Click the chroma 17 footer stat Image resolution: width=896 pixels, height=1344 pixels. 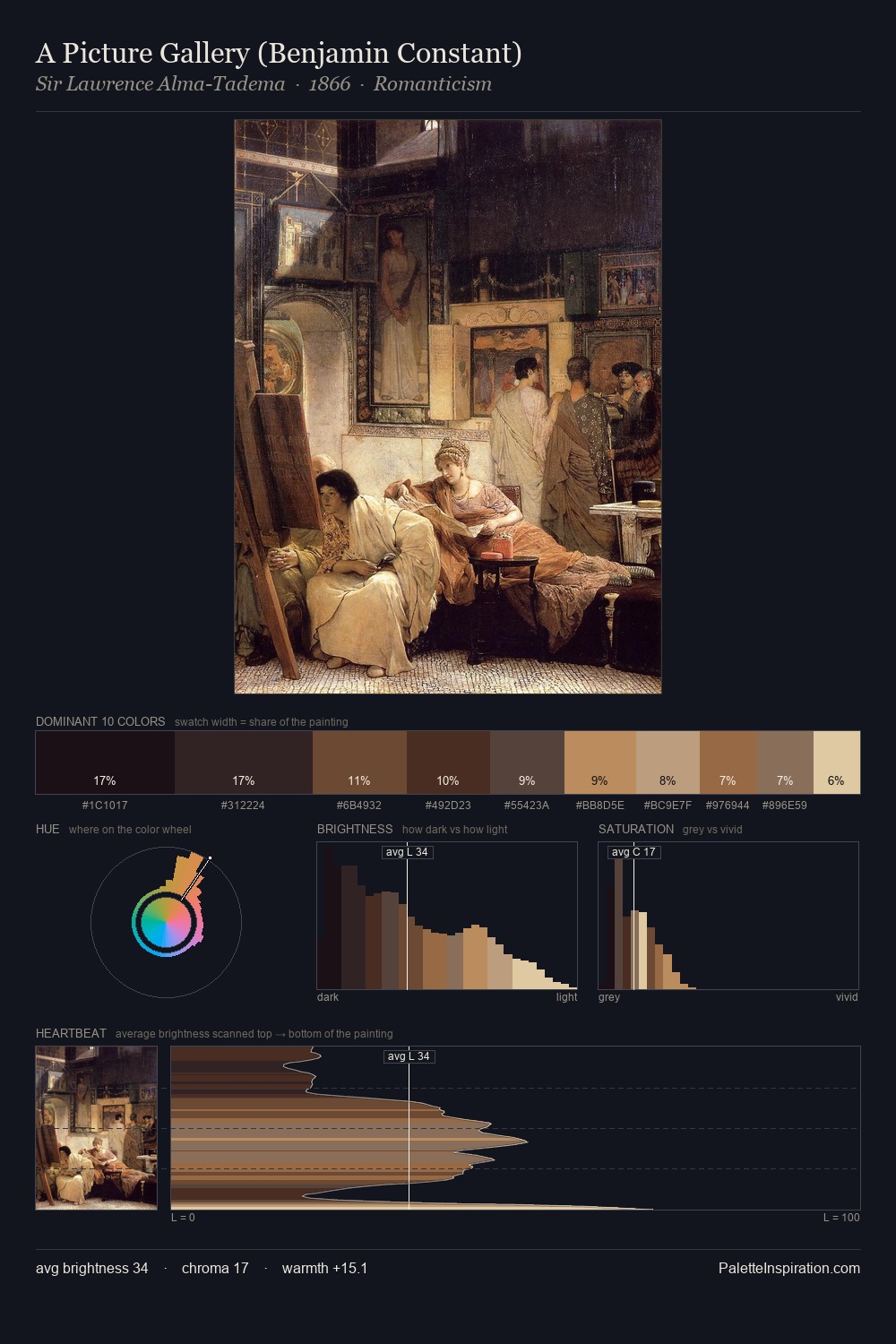[215, 1268]
